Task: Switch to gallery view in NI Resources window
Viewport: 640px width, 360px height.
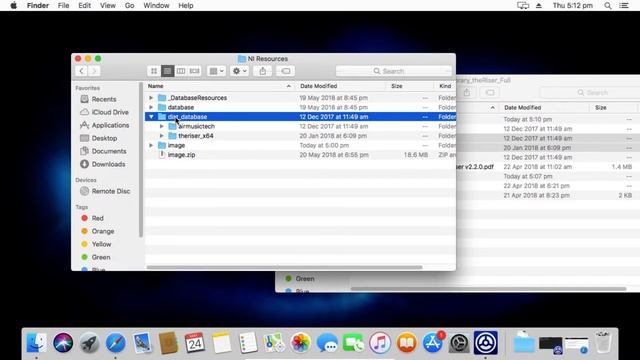Action: pos(195,71)
